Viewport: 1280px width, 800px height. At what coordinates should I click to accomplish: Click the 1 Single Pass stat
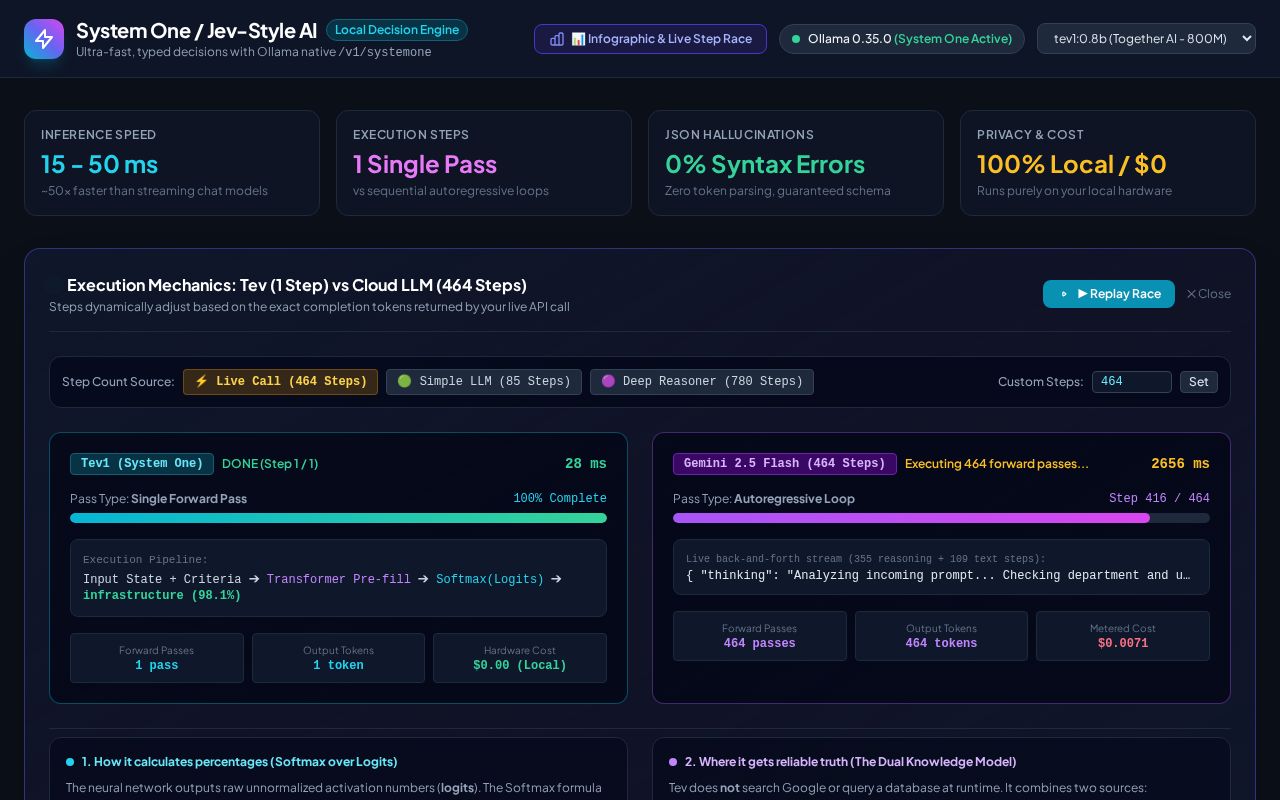(x=425, y=164)
